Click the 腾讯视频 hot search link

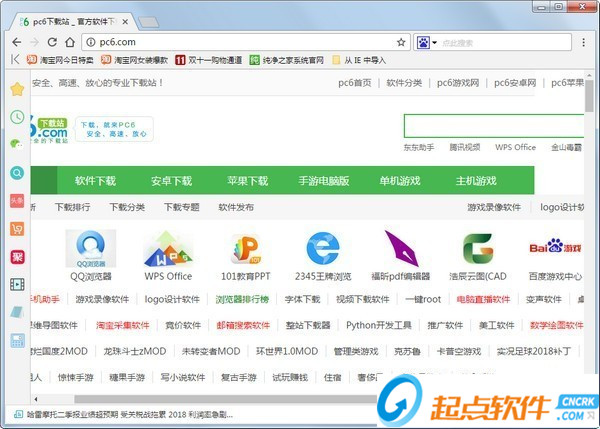coord(465,147)
